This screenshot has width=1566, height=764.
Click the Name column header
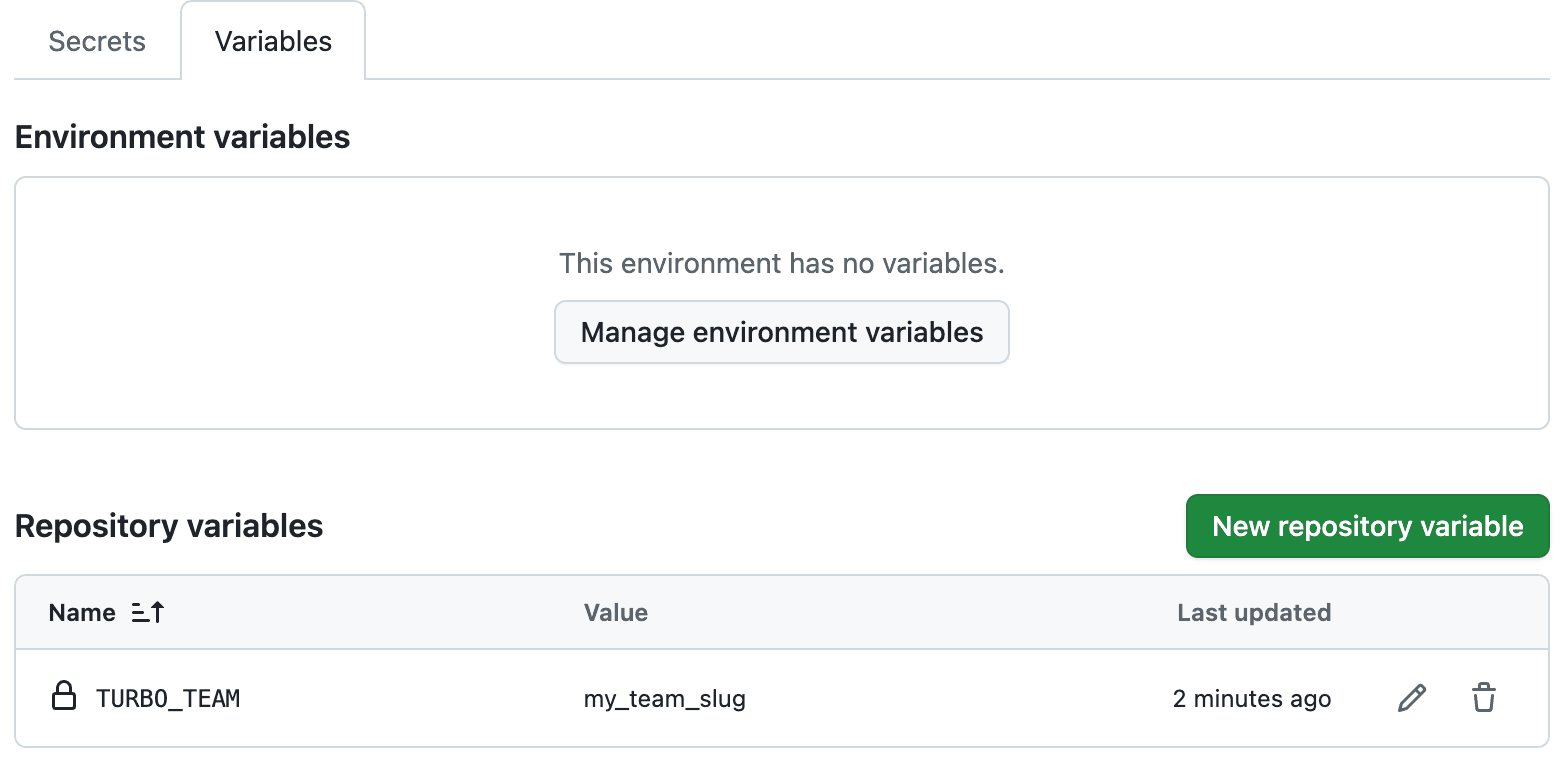click(81, 612)
